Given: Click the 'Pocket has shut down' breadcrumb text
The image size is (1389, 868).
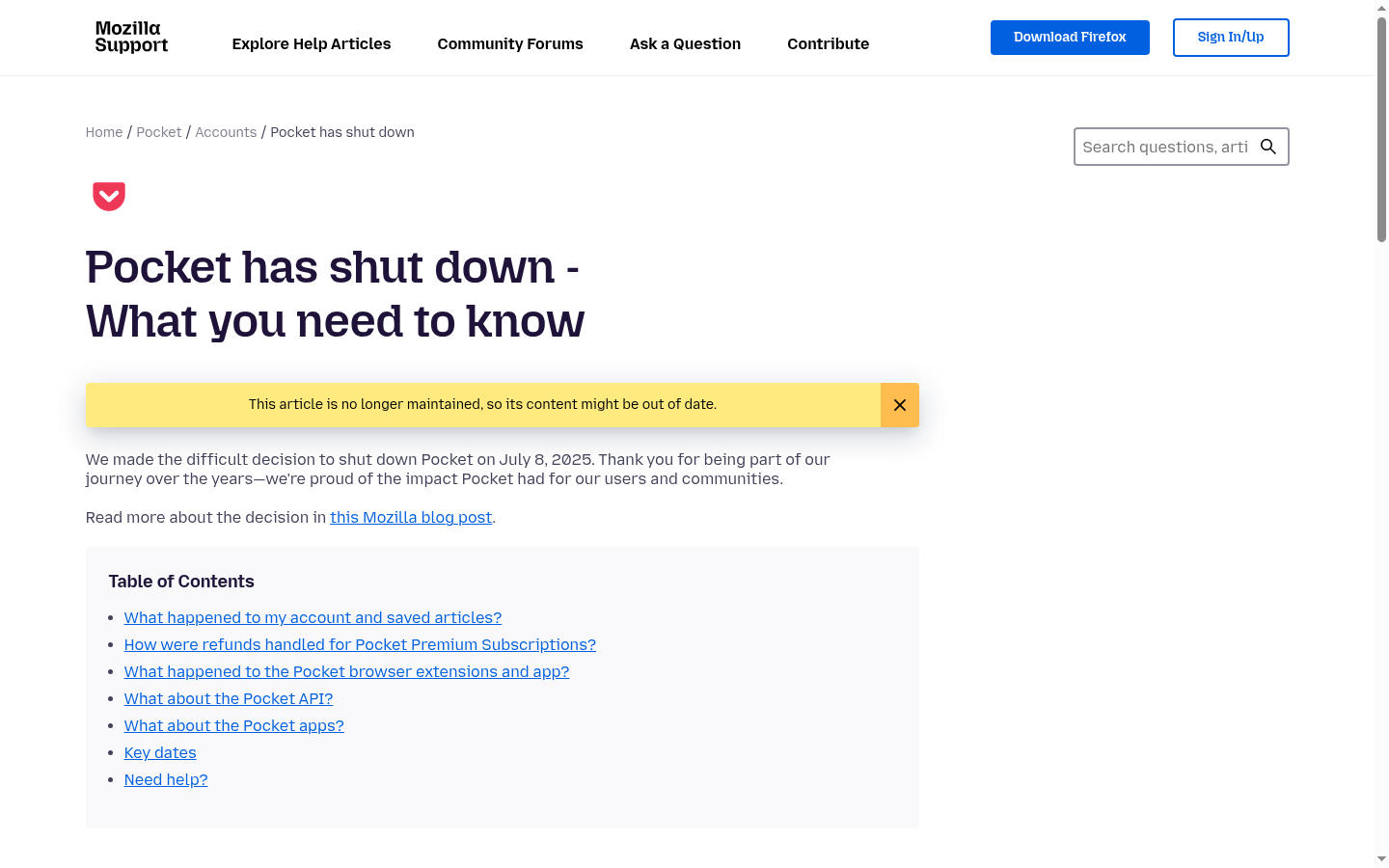Looking at the screenshot, I should point(342,132).
